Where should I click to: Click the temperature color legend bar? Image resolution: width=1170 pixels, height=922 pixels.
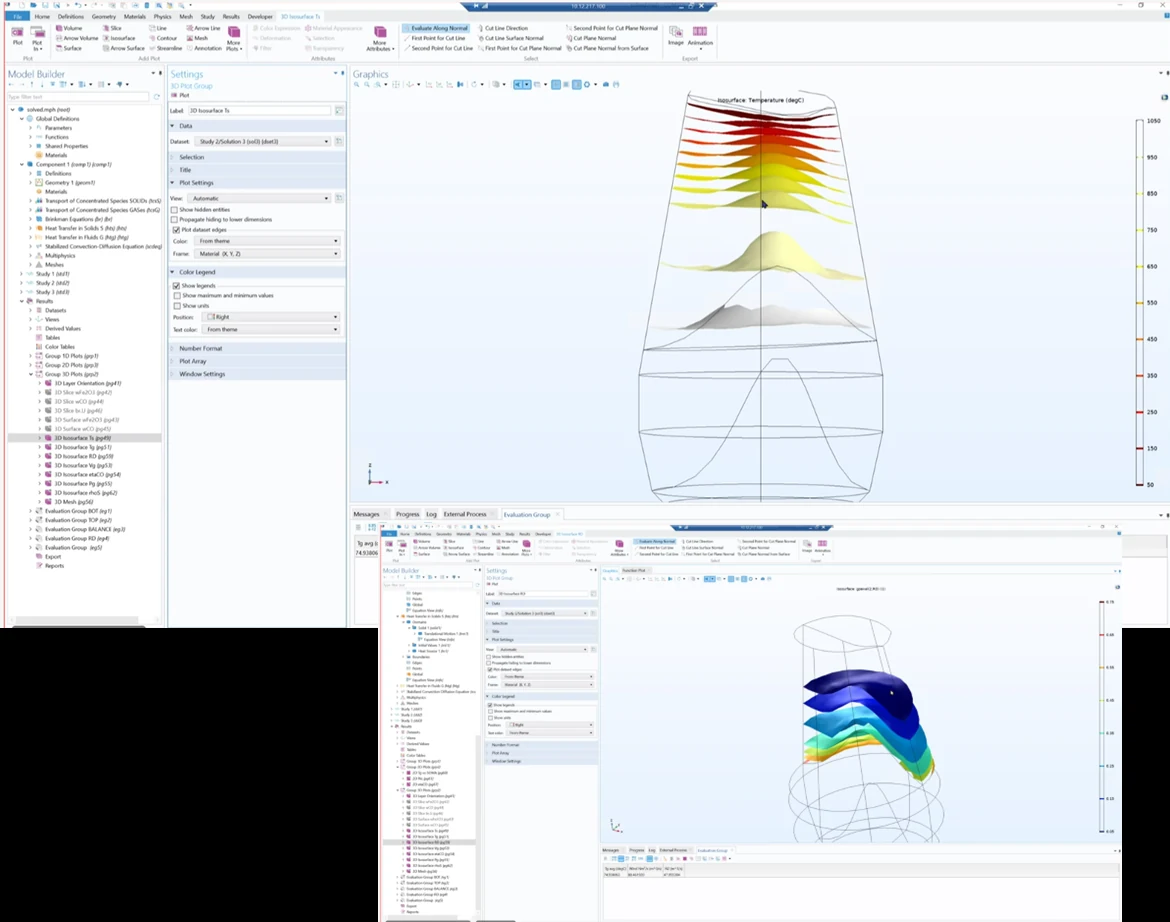pos(1140,302)
